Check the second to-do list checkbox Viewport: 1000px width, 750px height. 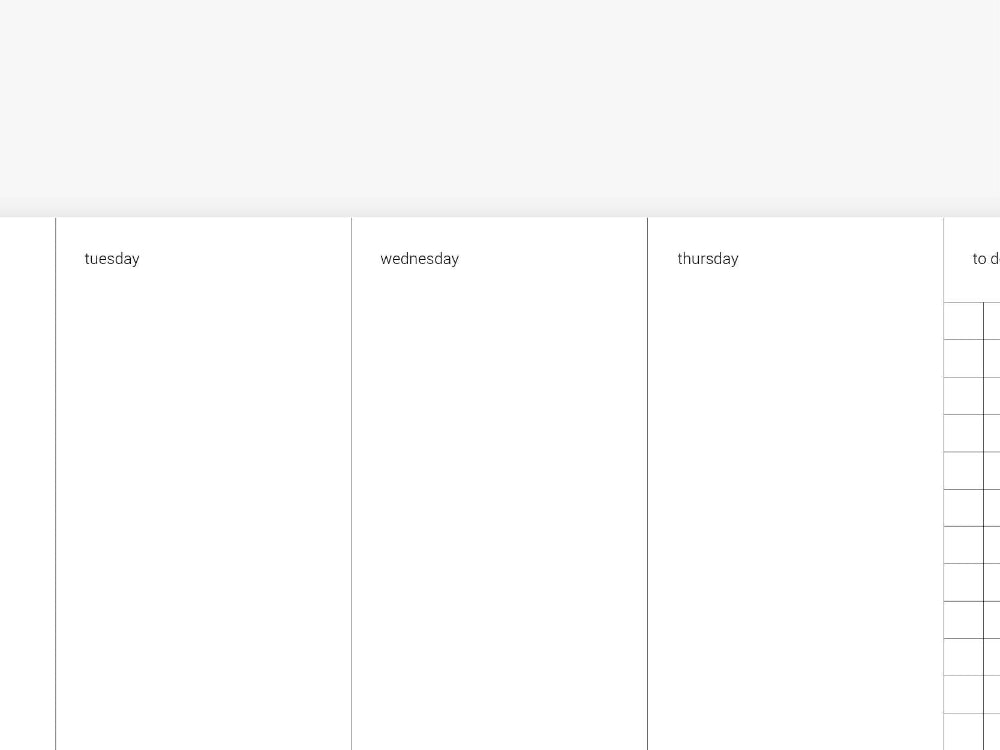tap(964, 359)
